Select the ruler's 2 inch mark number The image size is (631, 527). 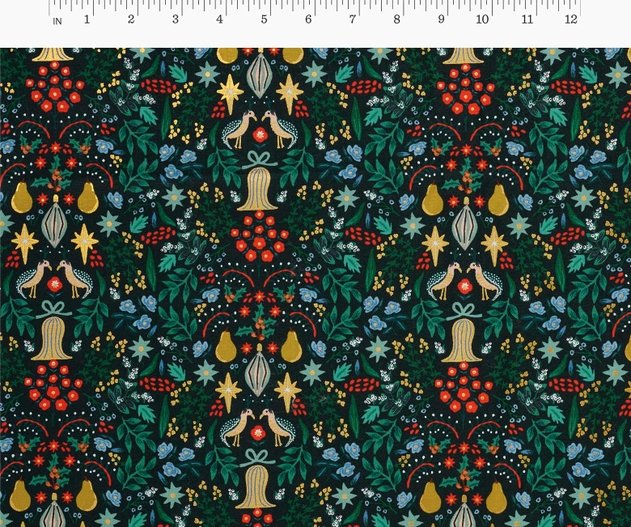pos(131,19)
